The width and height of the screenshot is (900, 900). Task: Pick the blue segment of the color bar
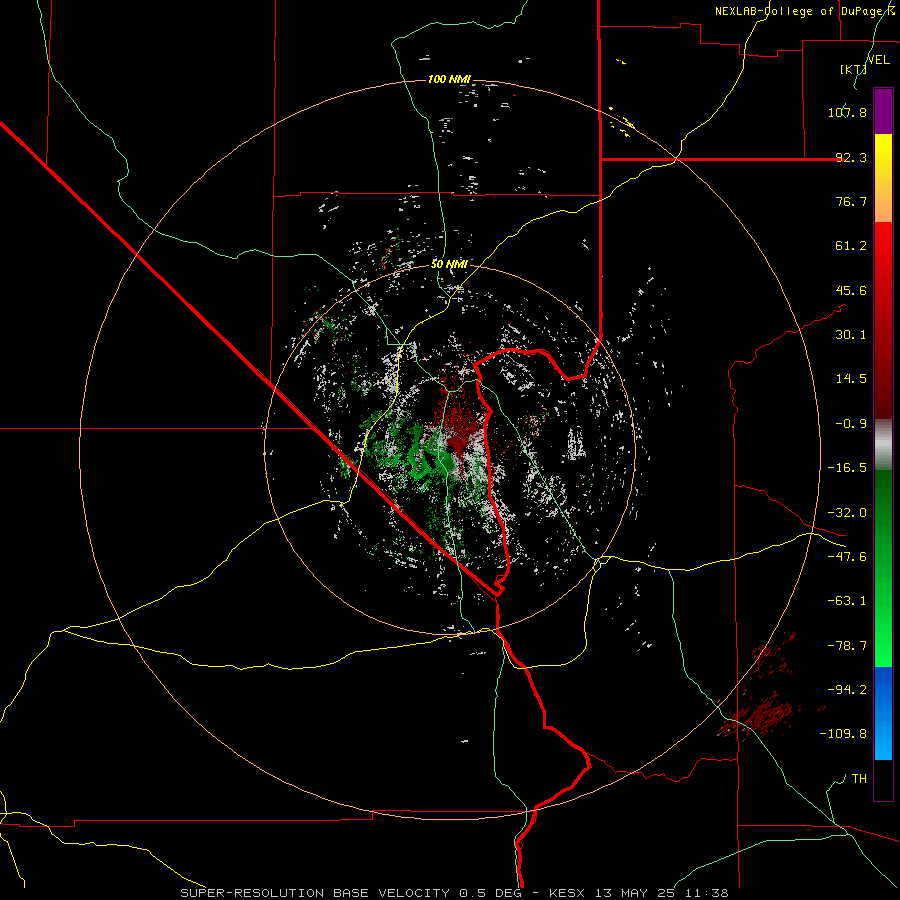(883, 713)
